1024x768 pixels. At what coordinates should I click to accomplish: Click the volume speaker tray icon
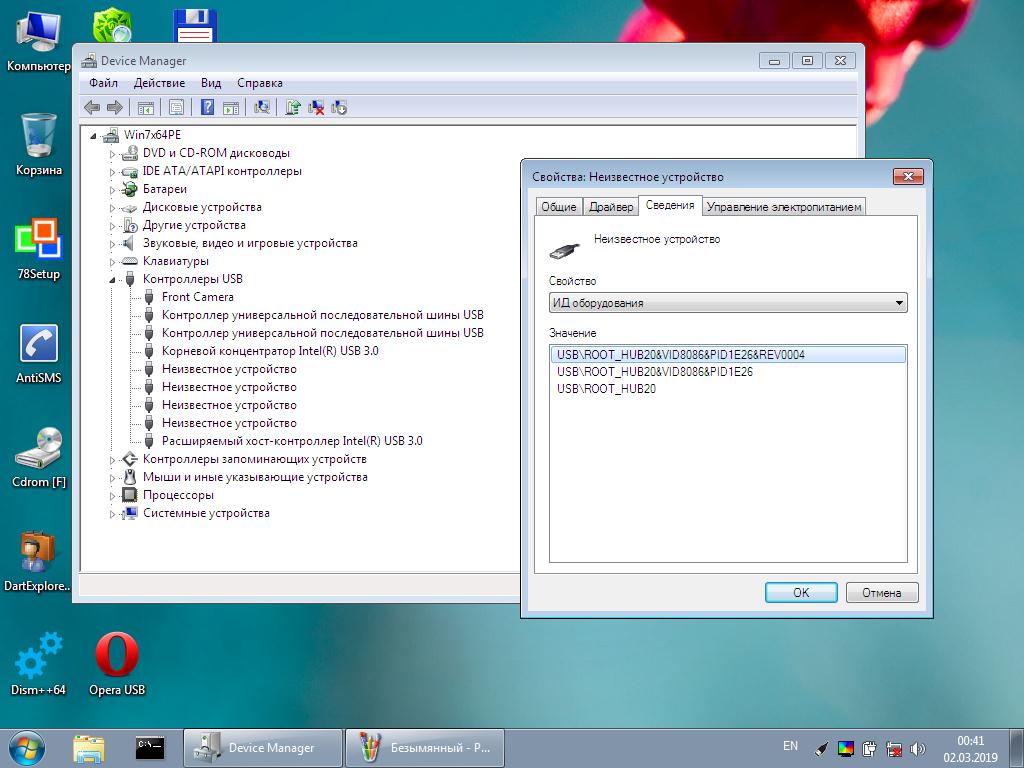point(918,747)
